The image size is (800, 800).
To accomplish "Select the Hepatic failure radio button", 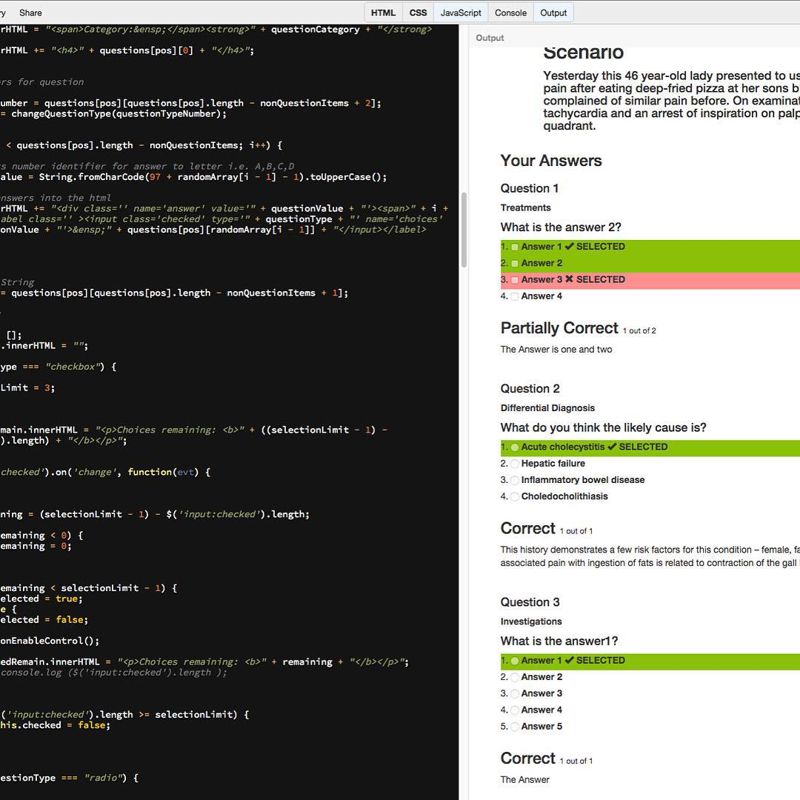I will click(x=515, y=464).
